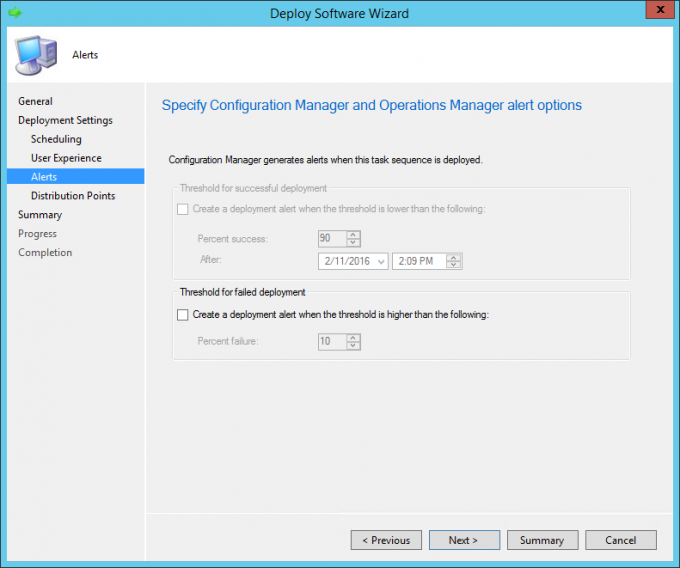
Task: Go to the General wizard page
Action: point(35,101)
